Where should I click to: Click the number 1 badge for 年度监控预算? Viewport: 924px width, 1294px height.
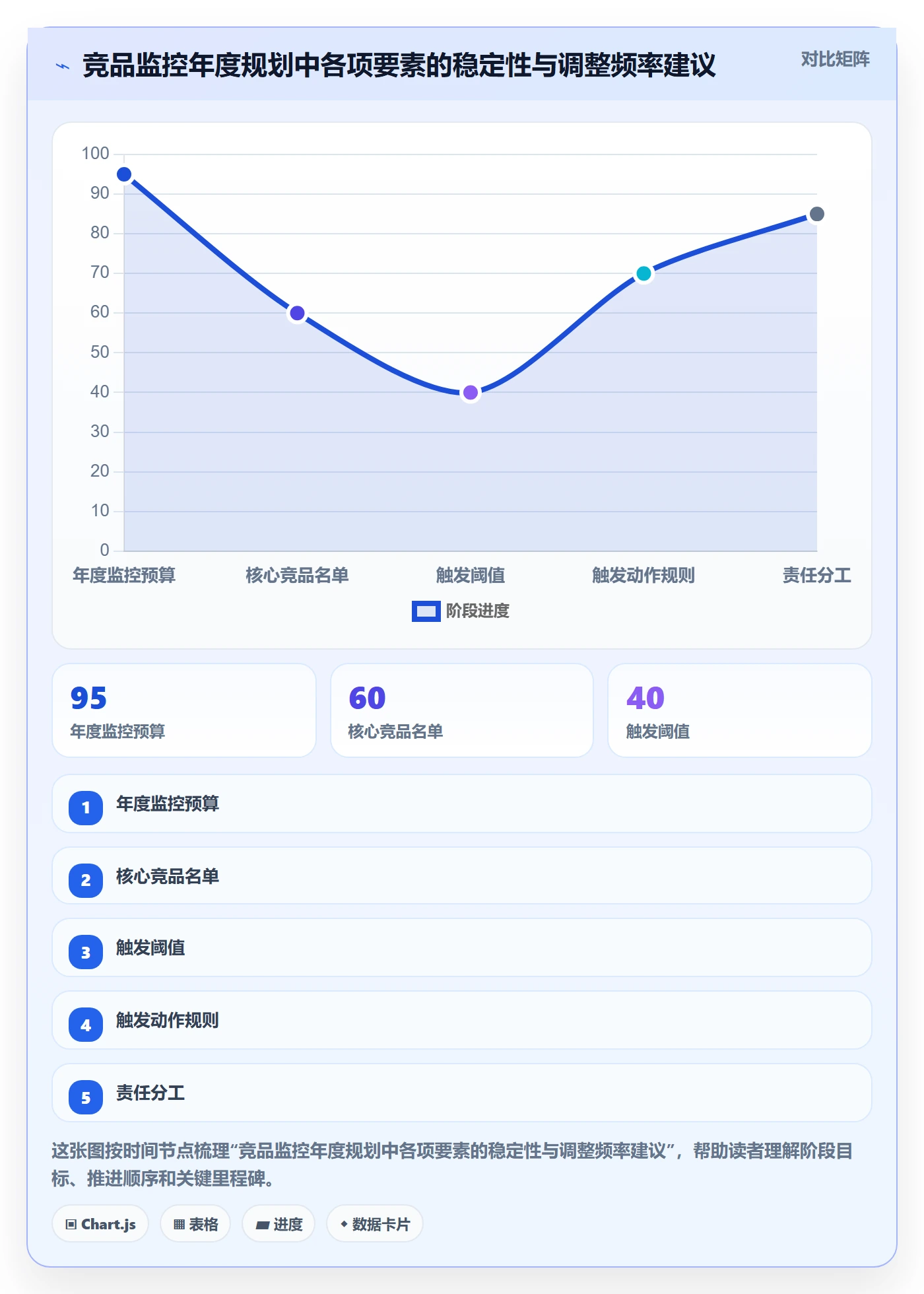(x=86, y=807)
